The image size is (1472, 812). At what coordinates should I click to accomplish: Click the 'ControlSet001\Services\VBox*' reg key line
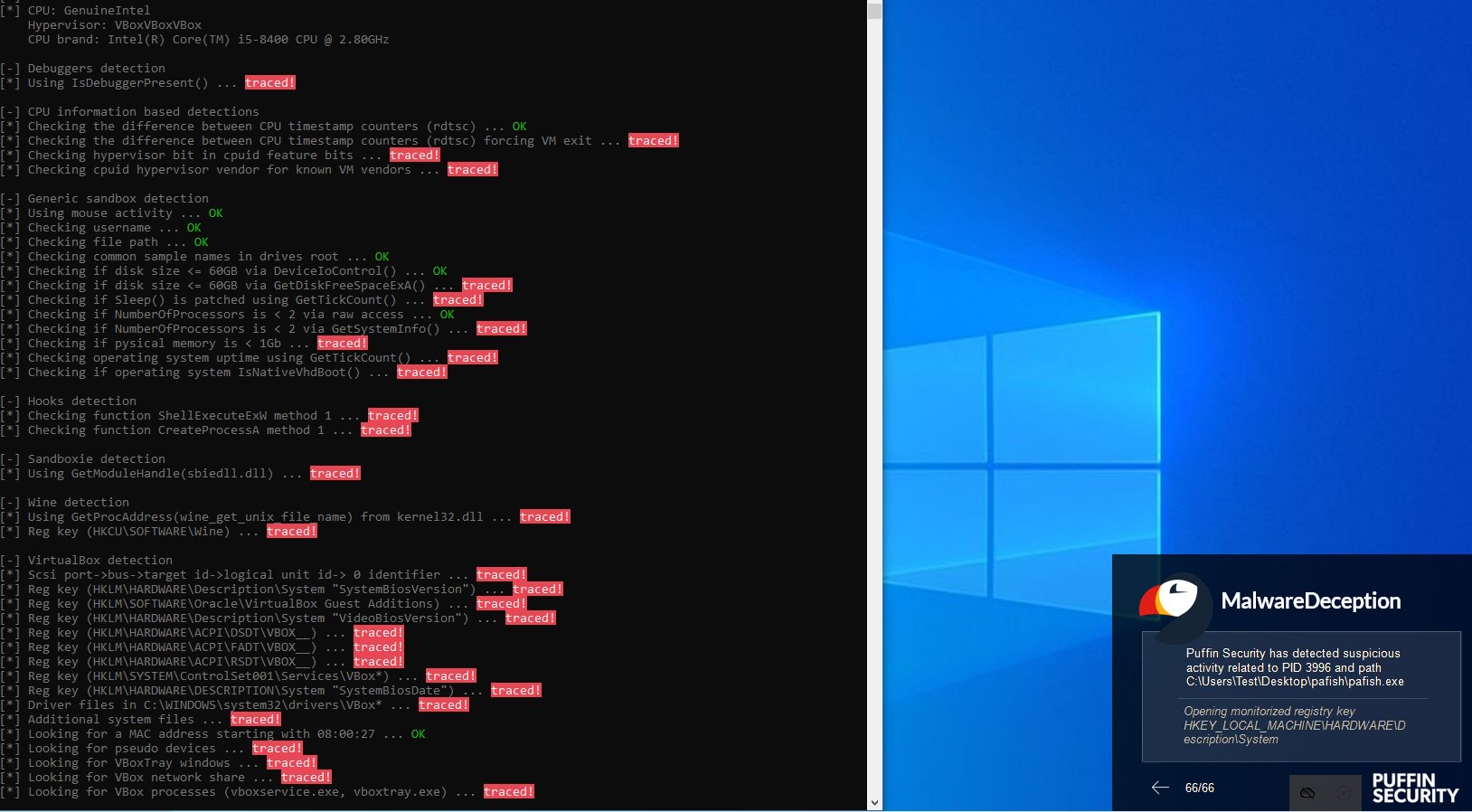239,676
